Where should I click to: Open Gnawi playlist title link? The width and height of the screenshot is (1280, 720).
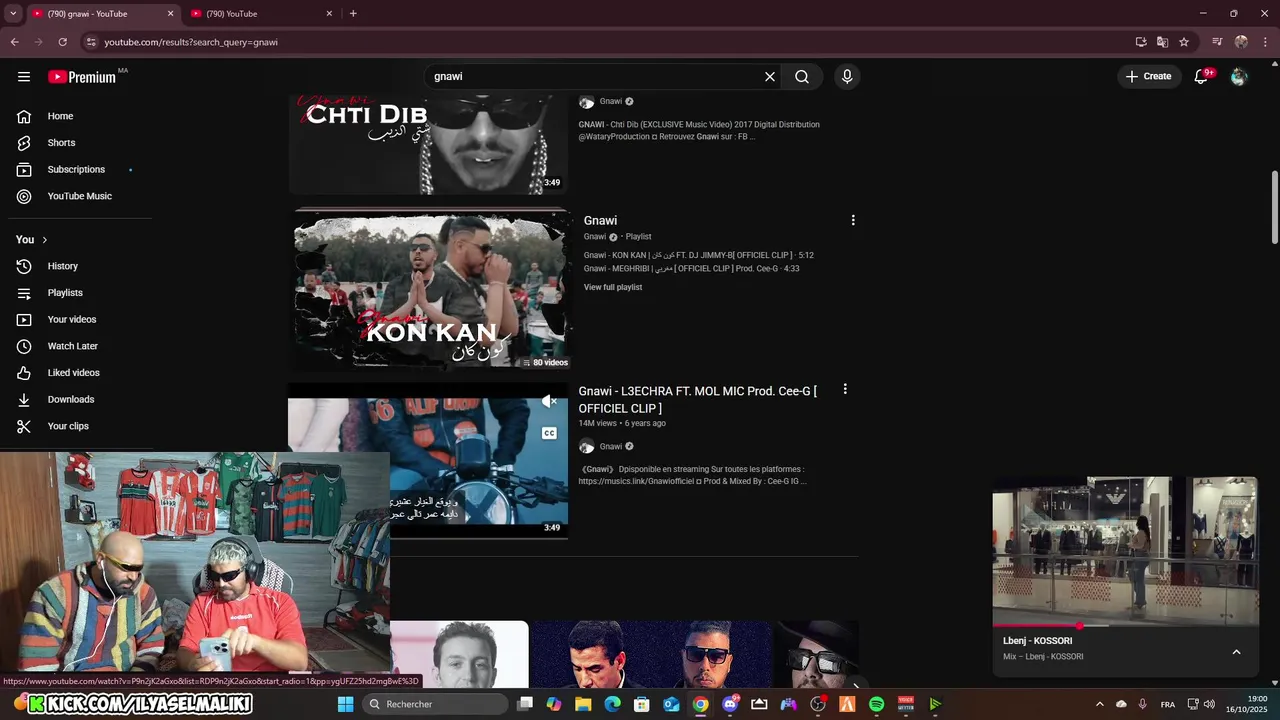click(600, 220)
